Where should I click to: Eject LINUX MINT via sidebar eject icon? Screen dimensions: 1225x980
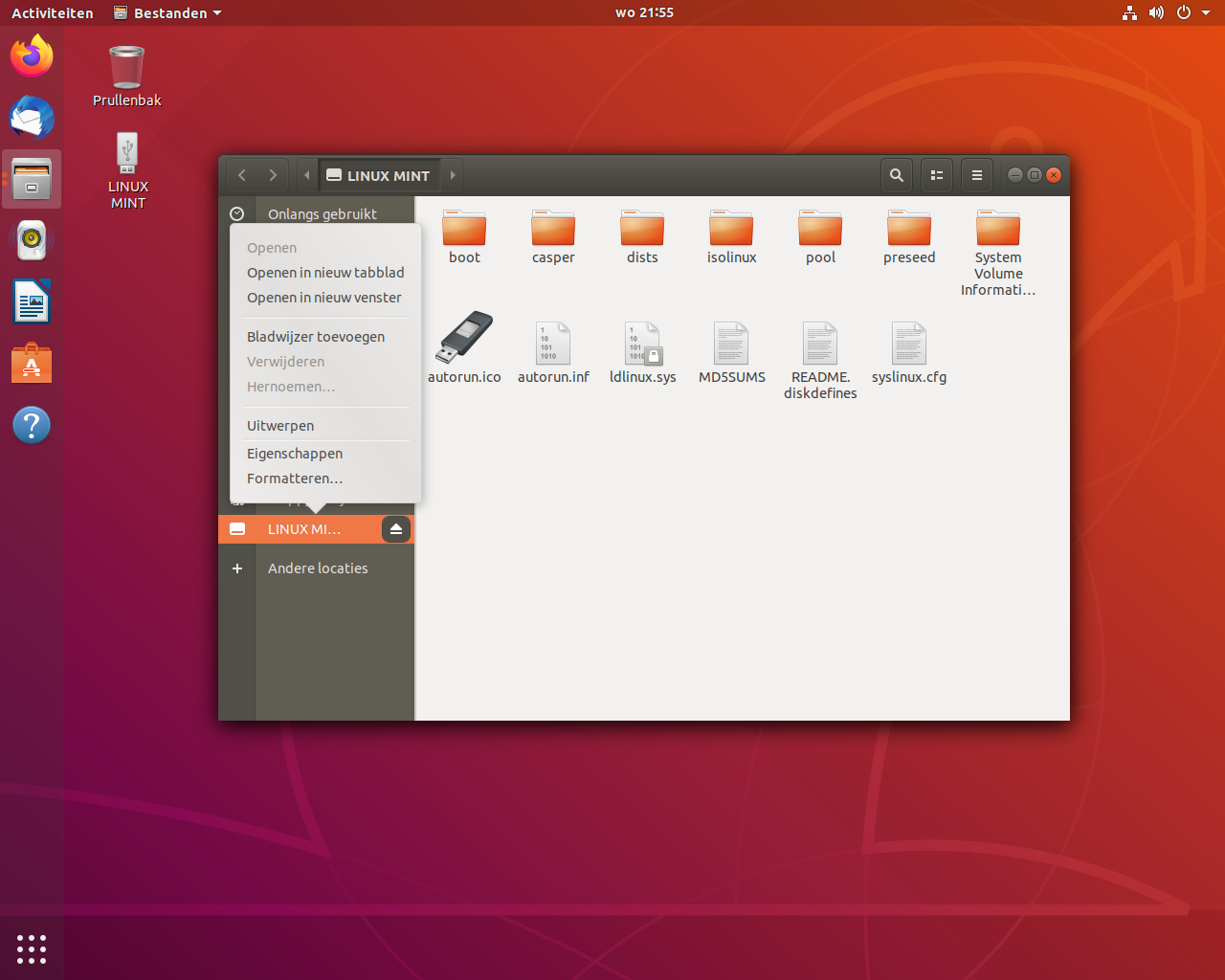[x=396, y=529]
